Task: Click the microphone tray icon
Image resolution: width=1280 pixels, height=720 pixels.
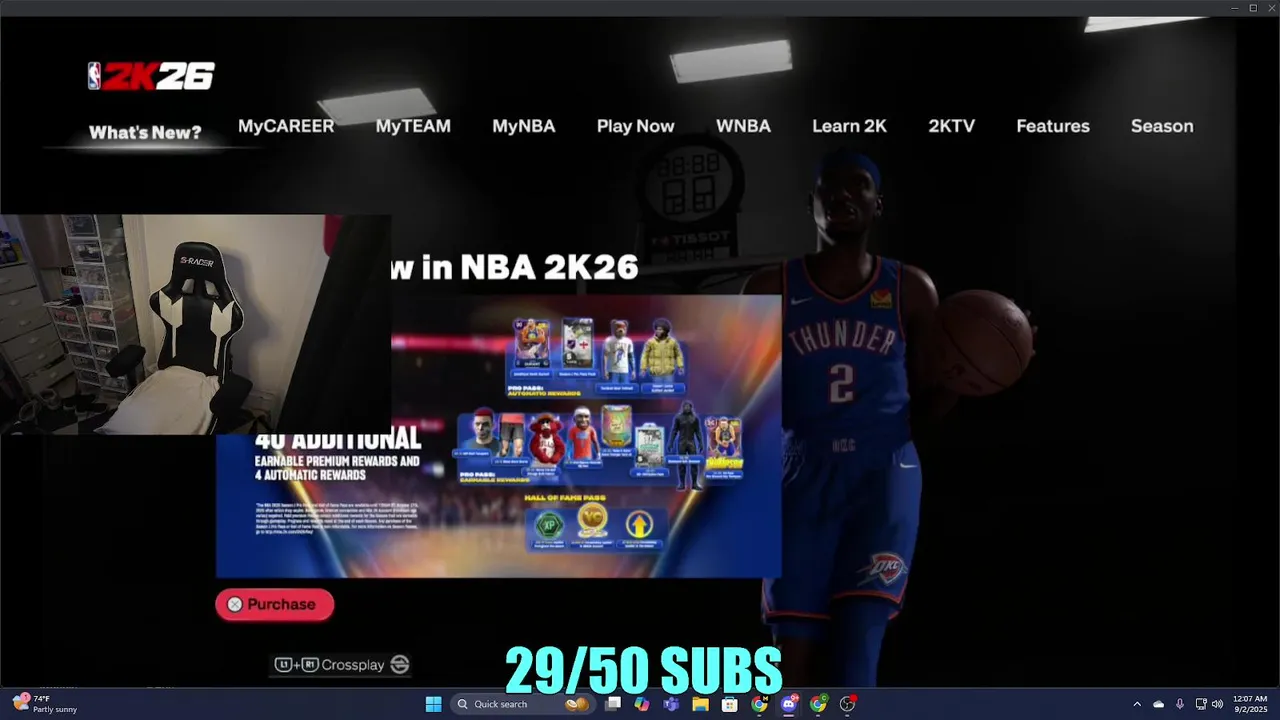Action: coord(1180,704)
